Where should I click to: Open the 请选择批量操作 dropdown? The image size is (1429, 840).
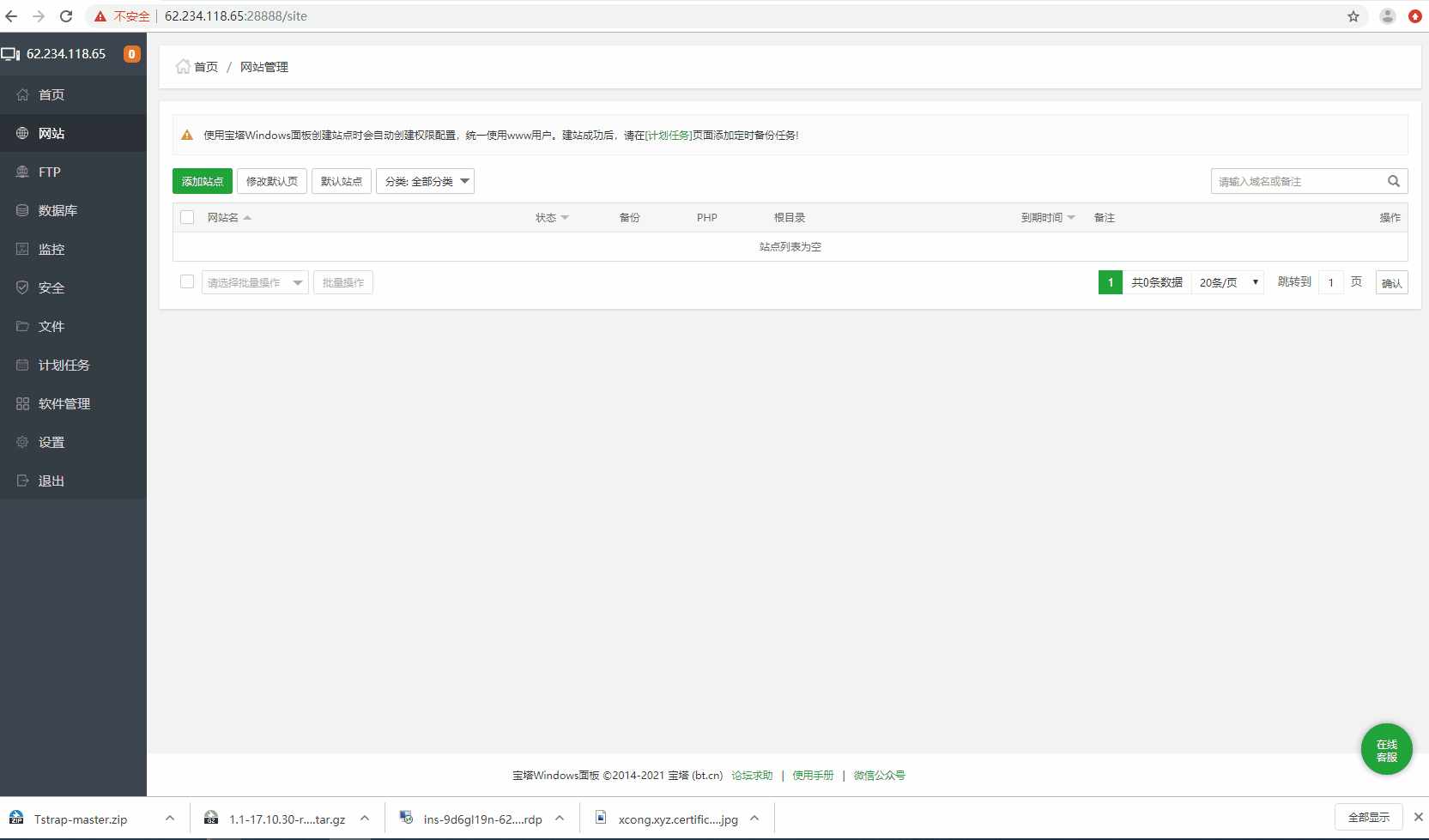coord(255,282)
